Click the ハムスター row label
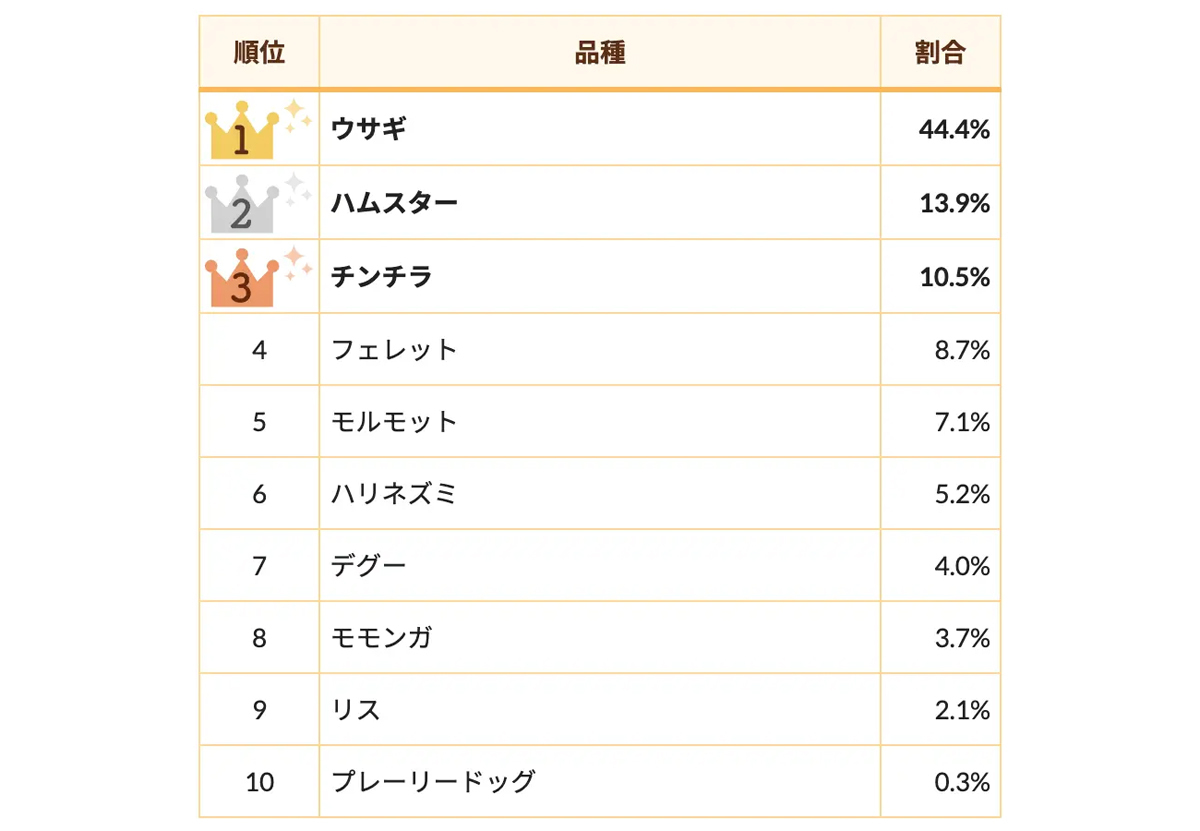This screenshot has width=1200, height=831. coord(394,203)
